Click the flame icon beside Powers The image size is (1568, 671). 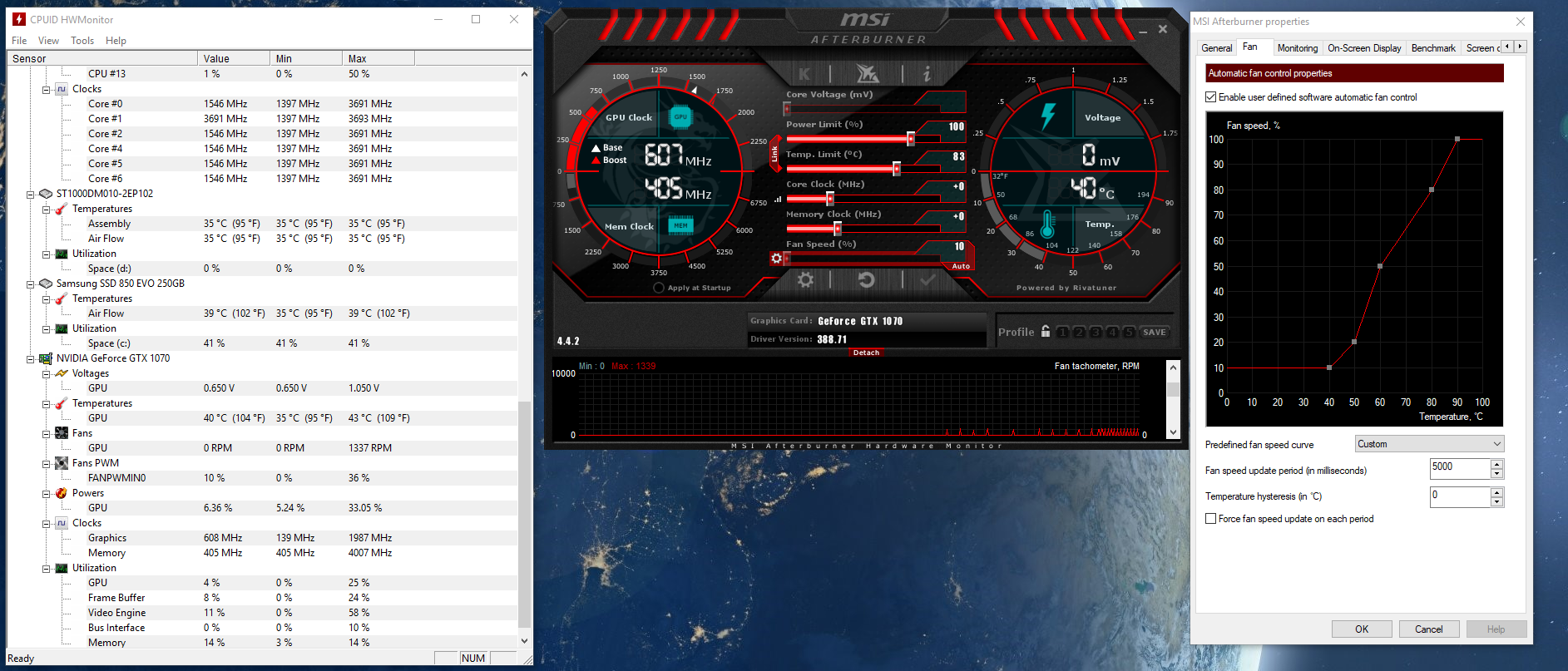62,493
